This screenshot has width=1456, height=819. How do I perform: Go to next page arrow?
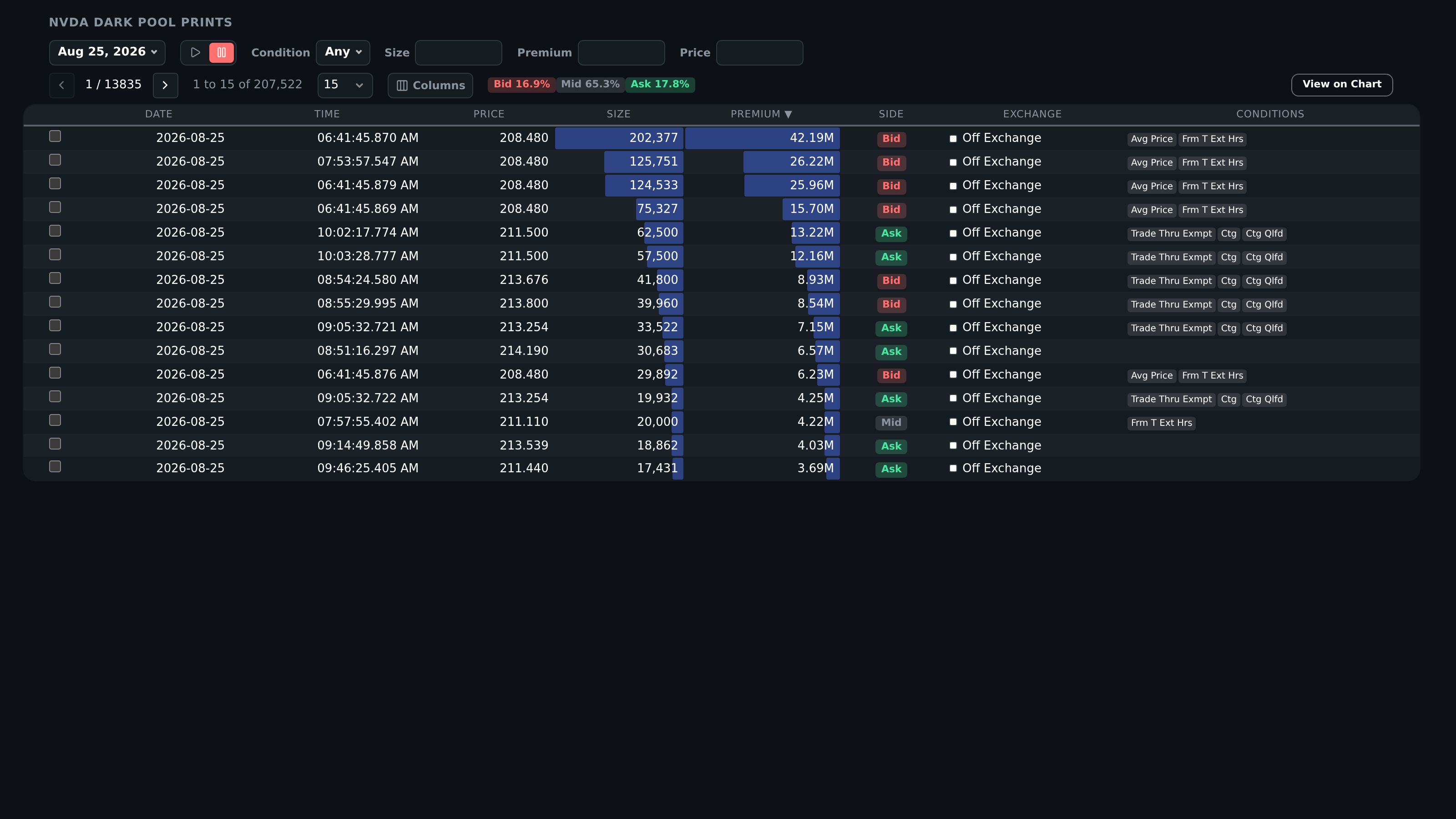coord(165,86)
